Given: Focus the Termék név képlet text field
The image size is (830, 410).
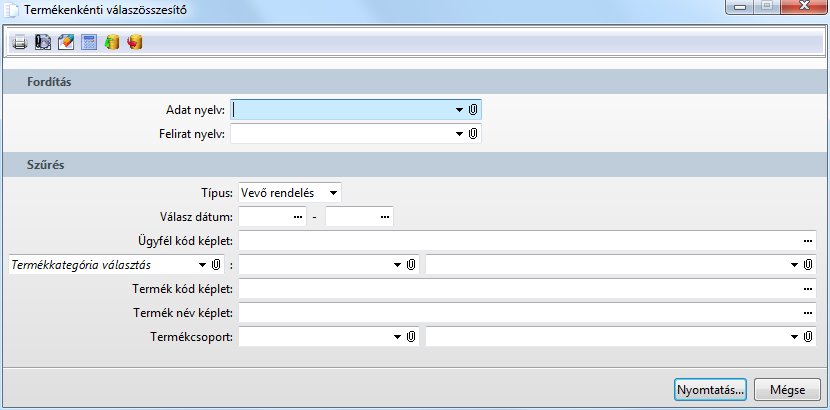Looking at the screenshot, I should click(x=520, y=313).
